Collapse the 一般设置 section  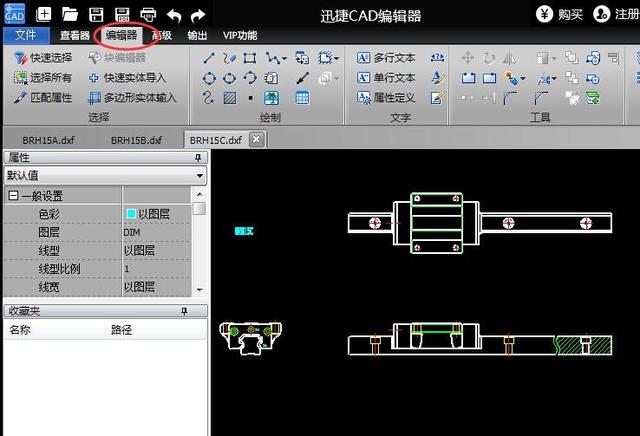(13, 196)
